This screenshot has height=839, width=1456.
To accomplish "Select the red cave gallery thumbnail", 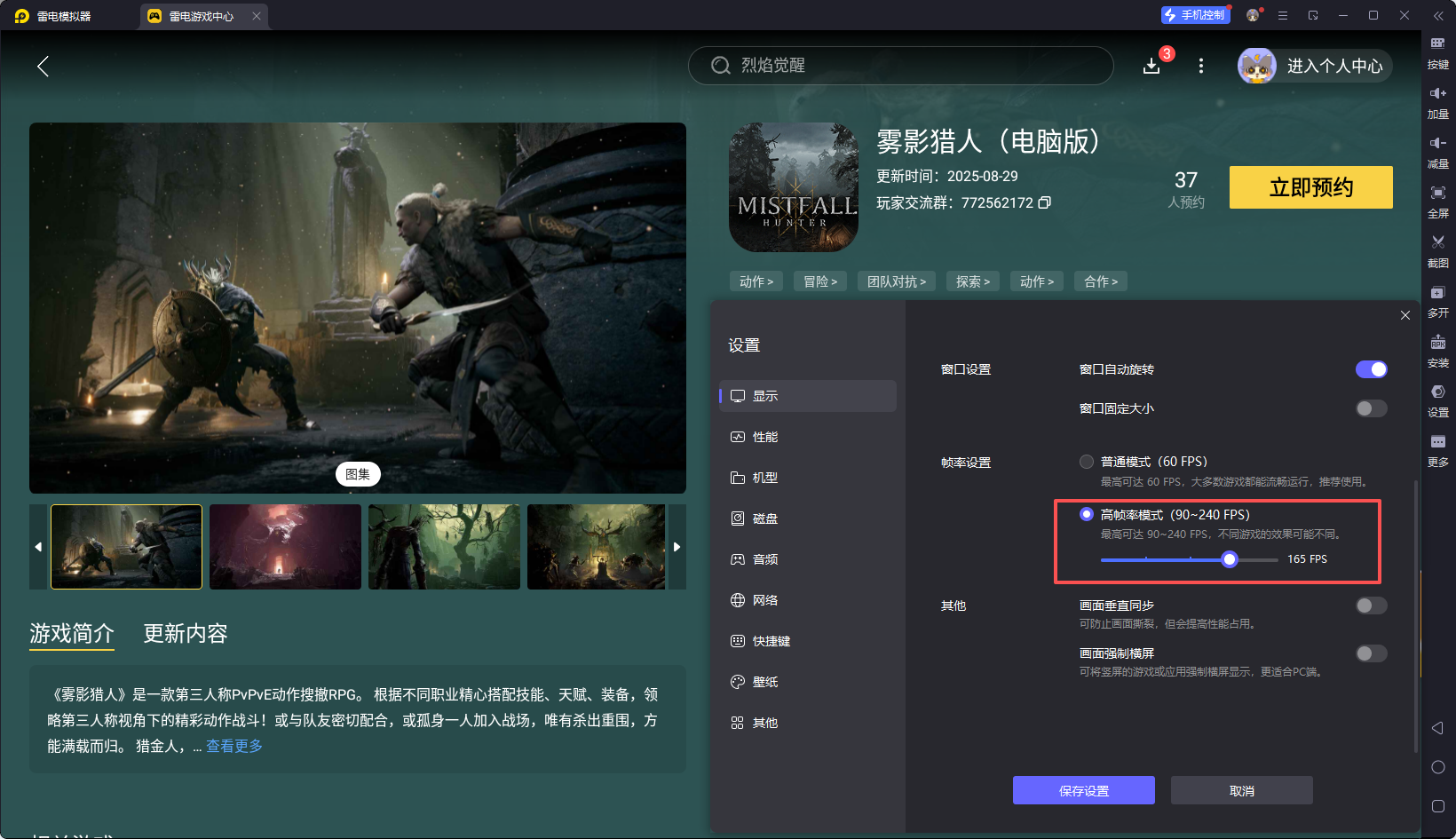I will 285,547.
